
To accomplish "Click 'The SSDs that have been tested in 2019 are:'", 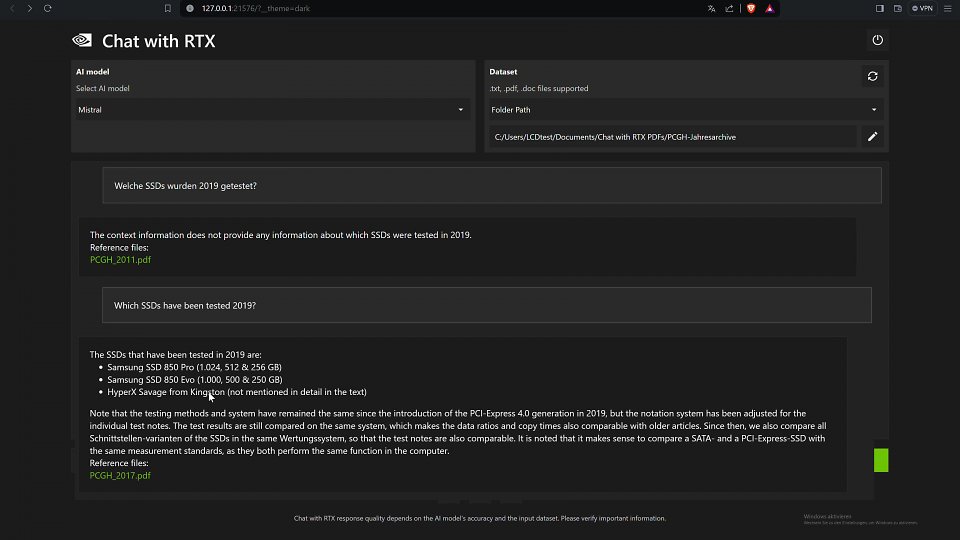I will (x=175, y=354).
